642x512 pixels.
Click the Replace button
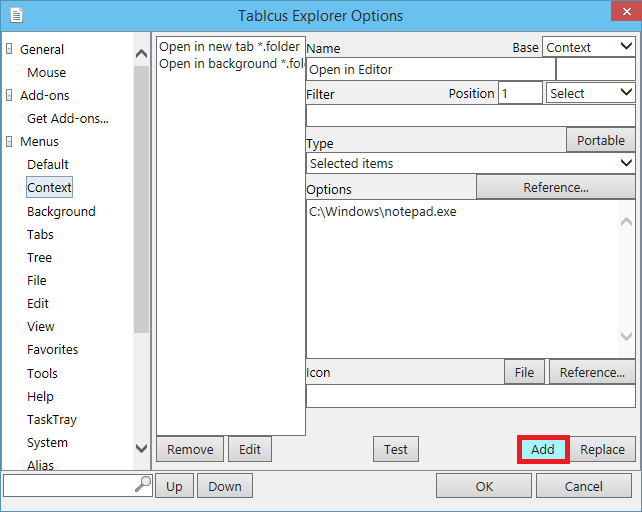[x=602, y=449]
